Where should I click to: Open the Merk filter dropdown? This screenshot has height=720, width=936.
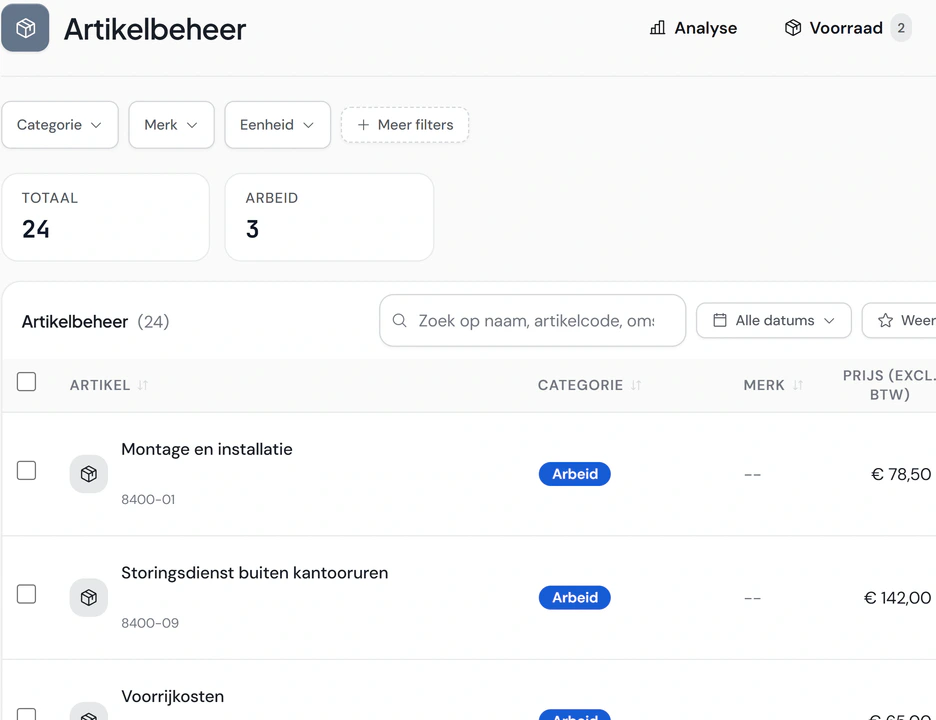[x=171, y=125]
